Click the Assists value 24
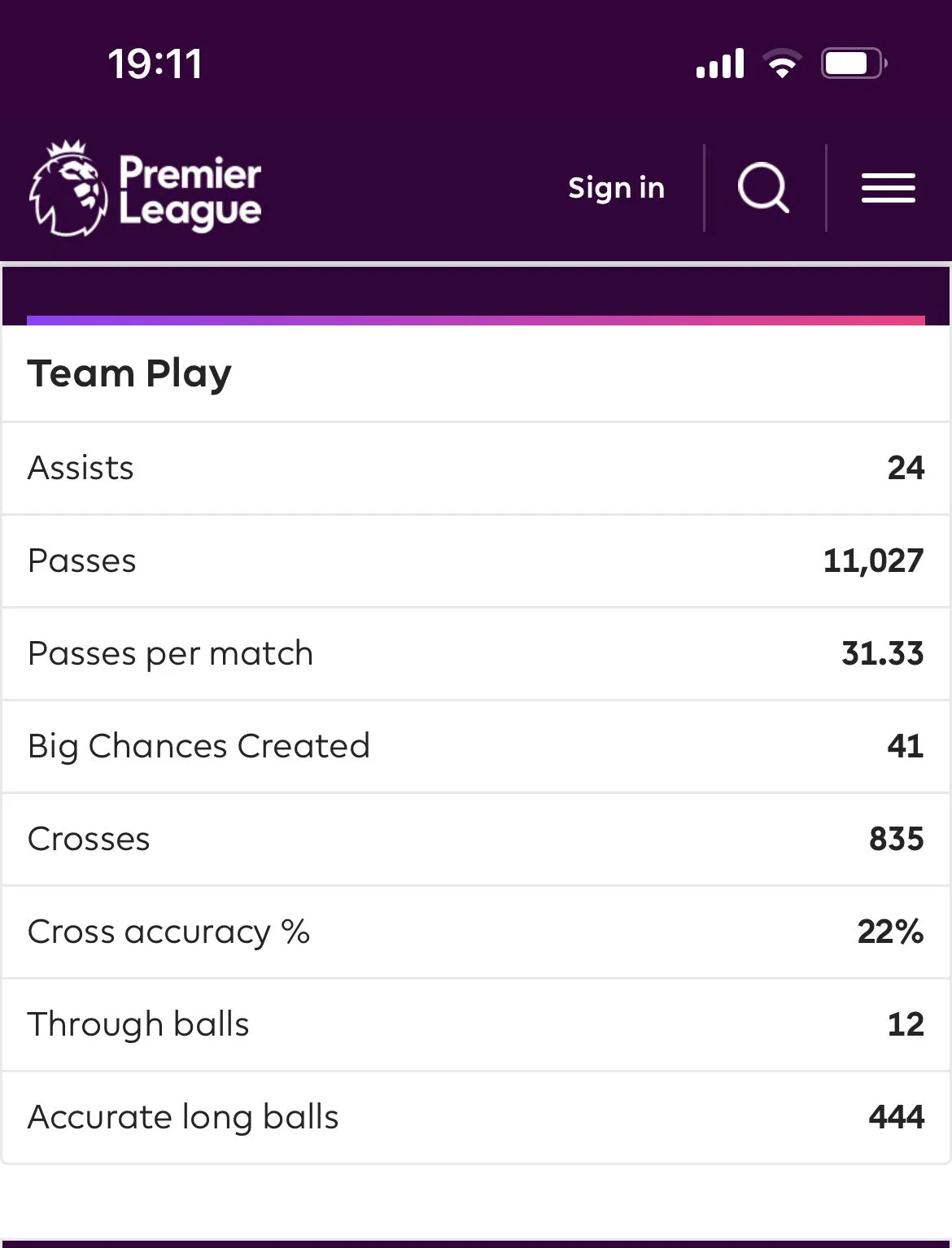This screenshot has width=952, height=1248. (x=906, y=468)
